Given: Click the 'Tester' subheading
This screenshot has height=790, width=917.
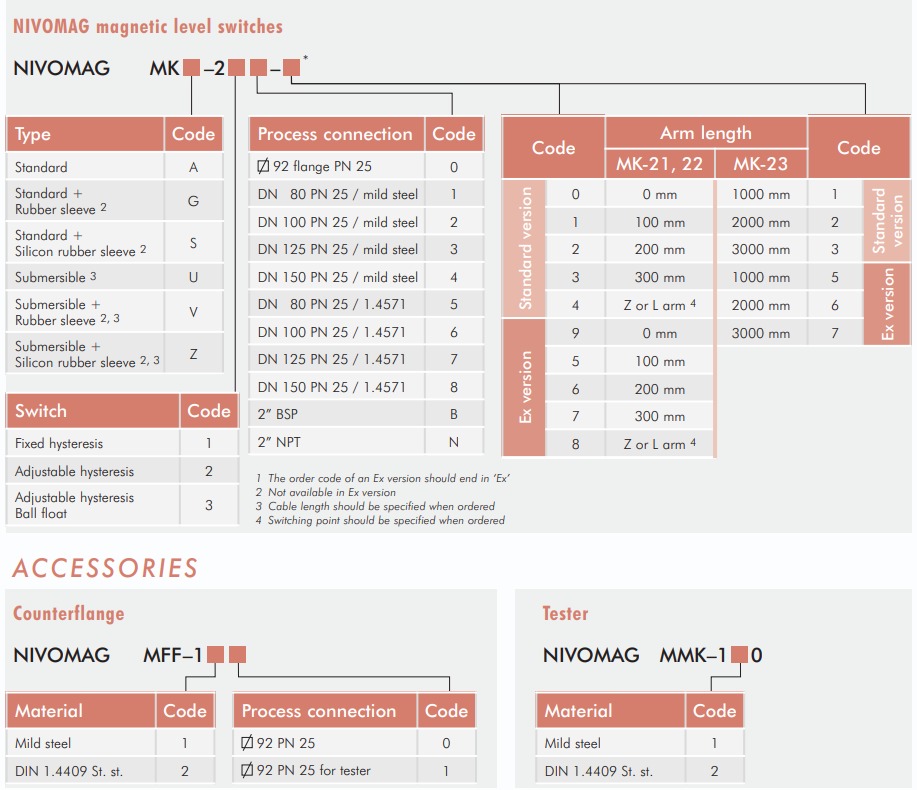Looking at the screenshot, I should tap(565, 613).
